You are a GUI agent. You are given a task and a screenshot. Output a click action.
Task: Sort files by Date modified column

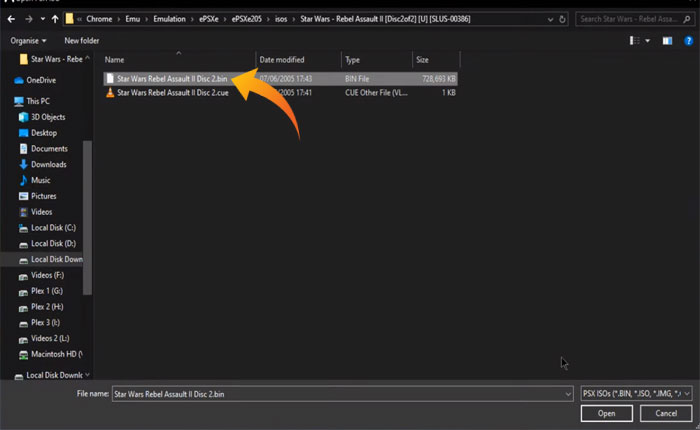click(x=283, y=60)
